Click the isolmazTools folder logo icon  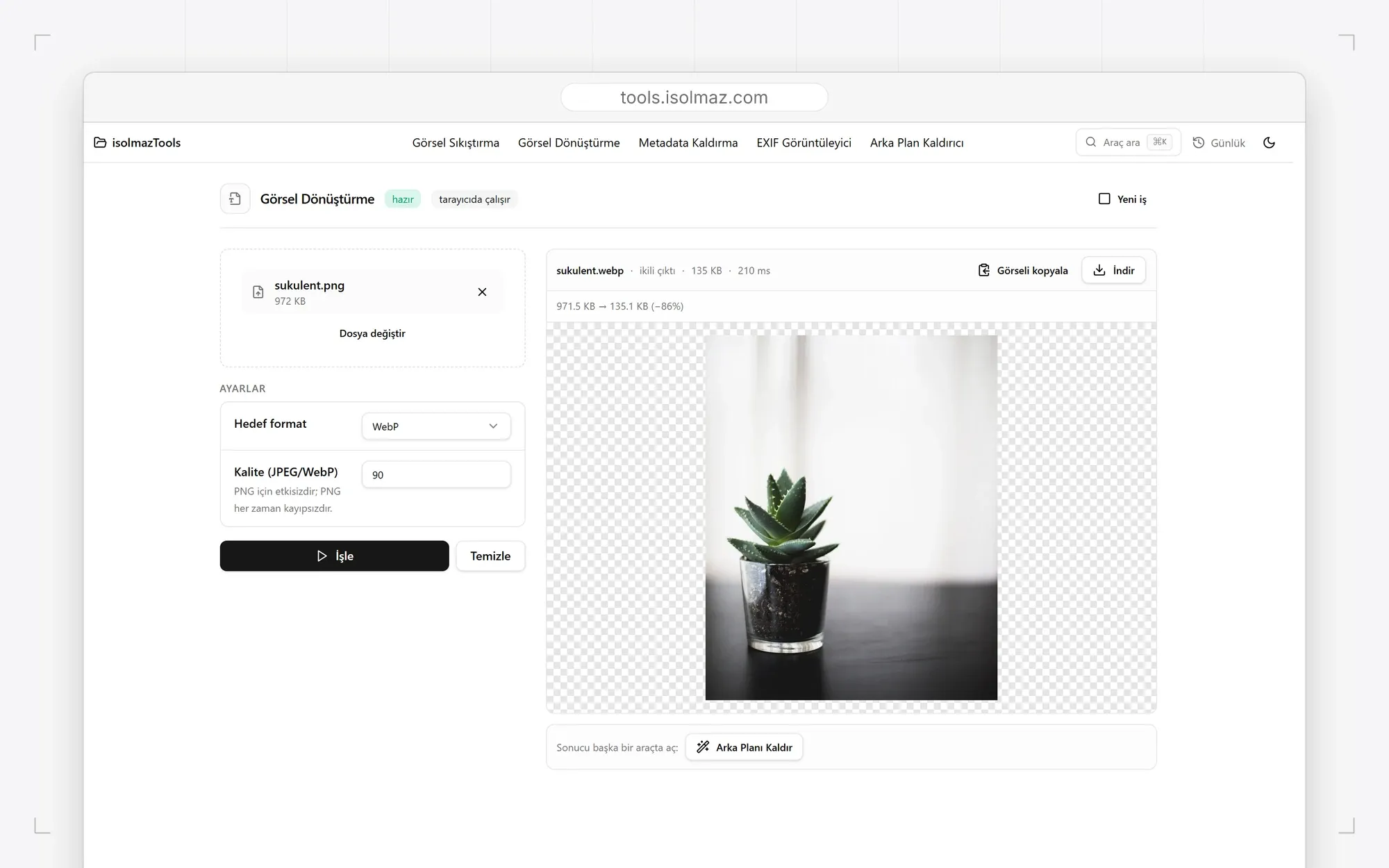100,142
